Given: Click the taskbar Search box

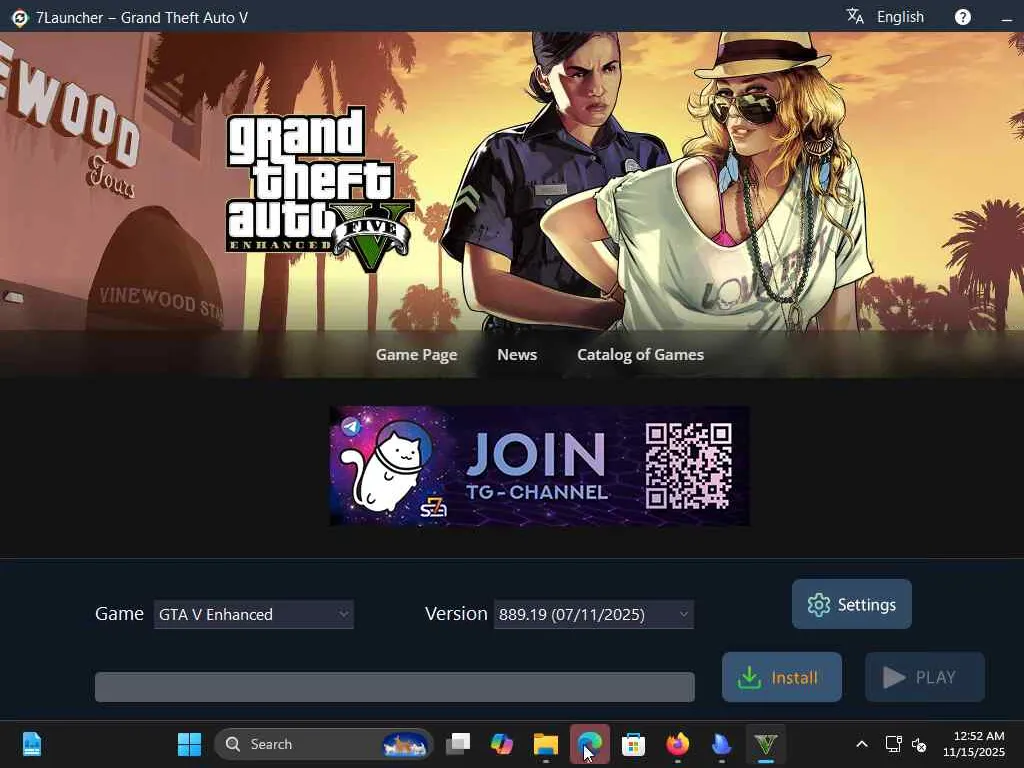Looking at the screenshot, I should (x=323, y=744).
